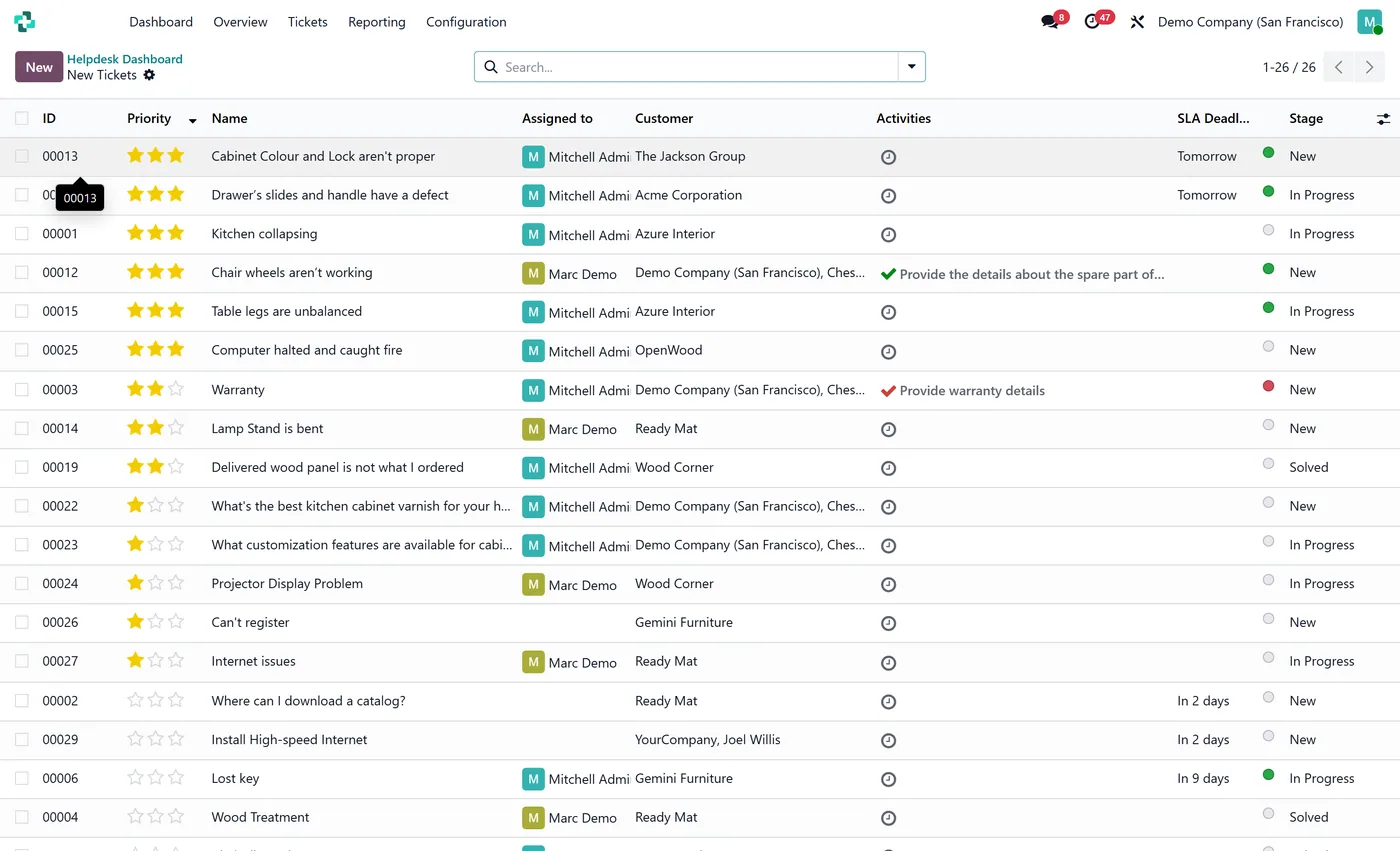Open the Tickets menu
Viewport: 1400px width, 851px height.
(307, 22)
